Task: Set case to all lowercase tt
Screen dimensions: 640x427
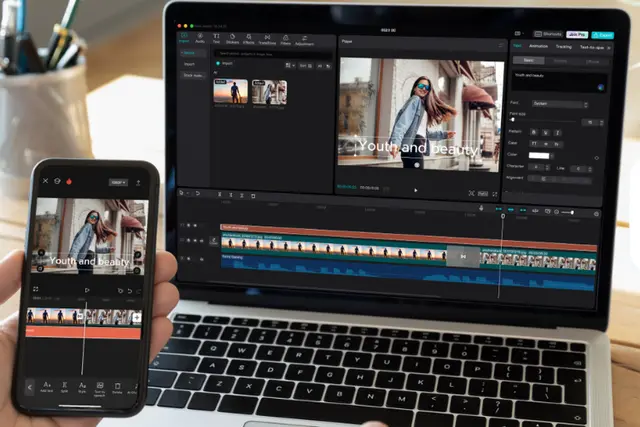Action: tap(546, 144)
